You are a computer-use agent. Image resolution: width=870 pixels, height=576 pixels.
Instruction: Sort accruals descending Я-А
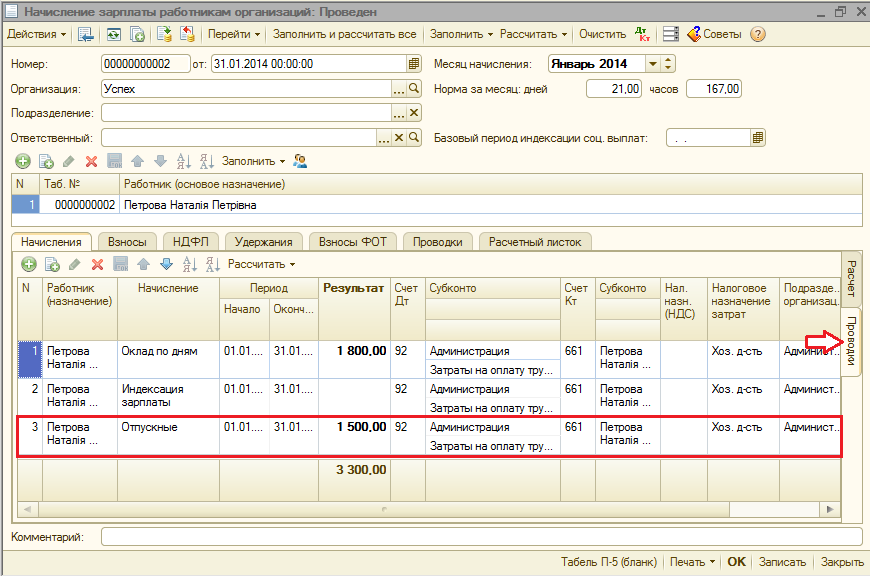coord(213,265)
